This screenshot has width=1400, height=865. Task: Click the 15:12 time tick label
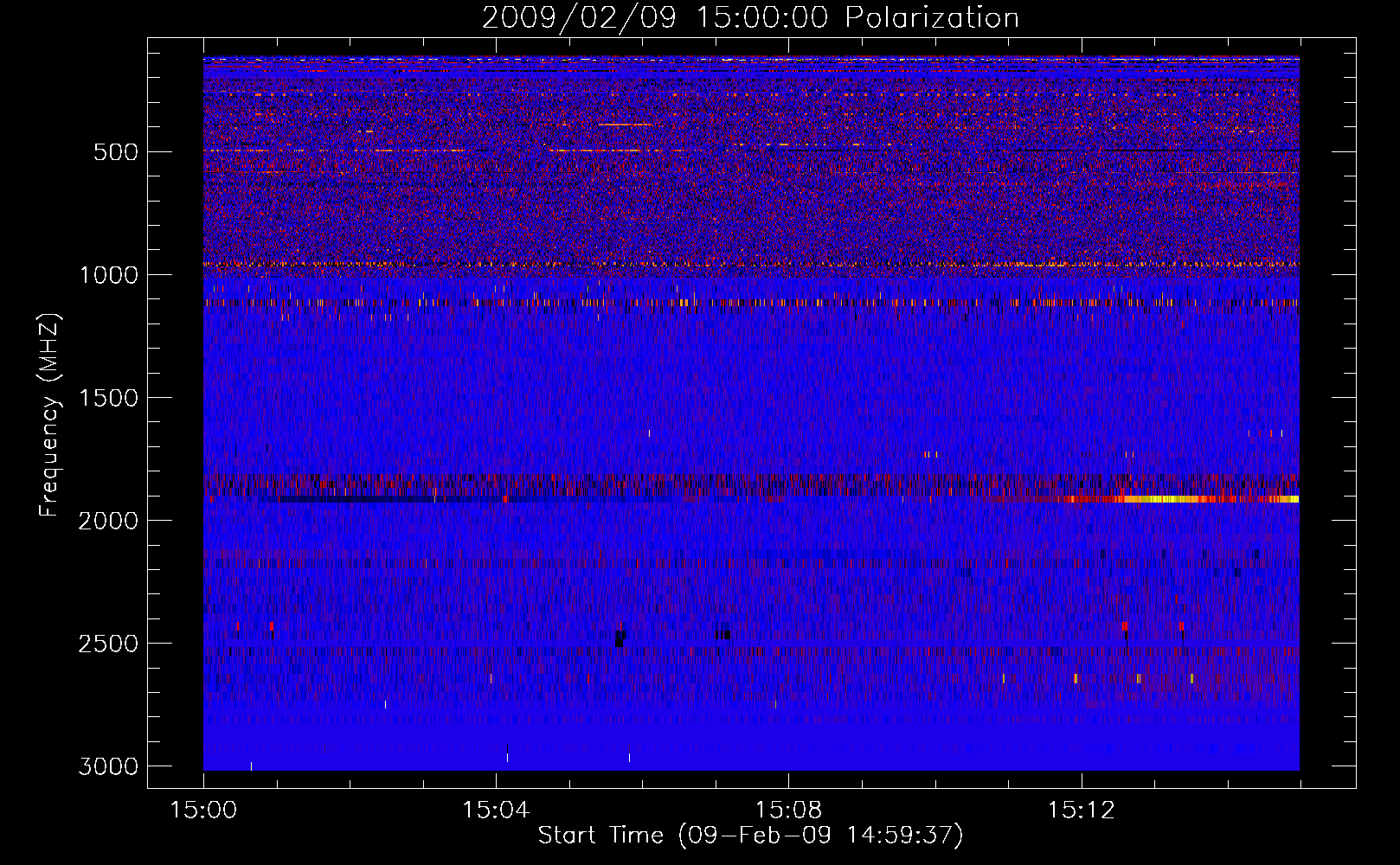pos(1081,811)
